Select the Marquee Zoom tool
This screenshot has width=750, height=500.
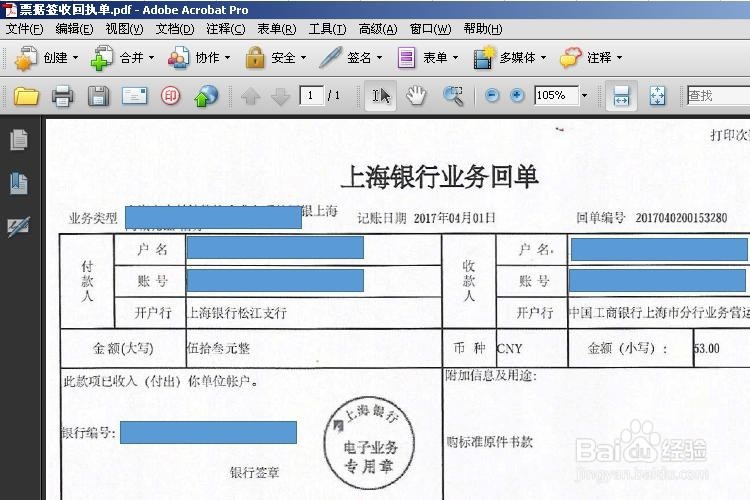[453, 96]
